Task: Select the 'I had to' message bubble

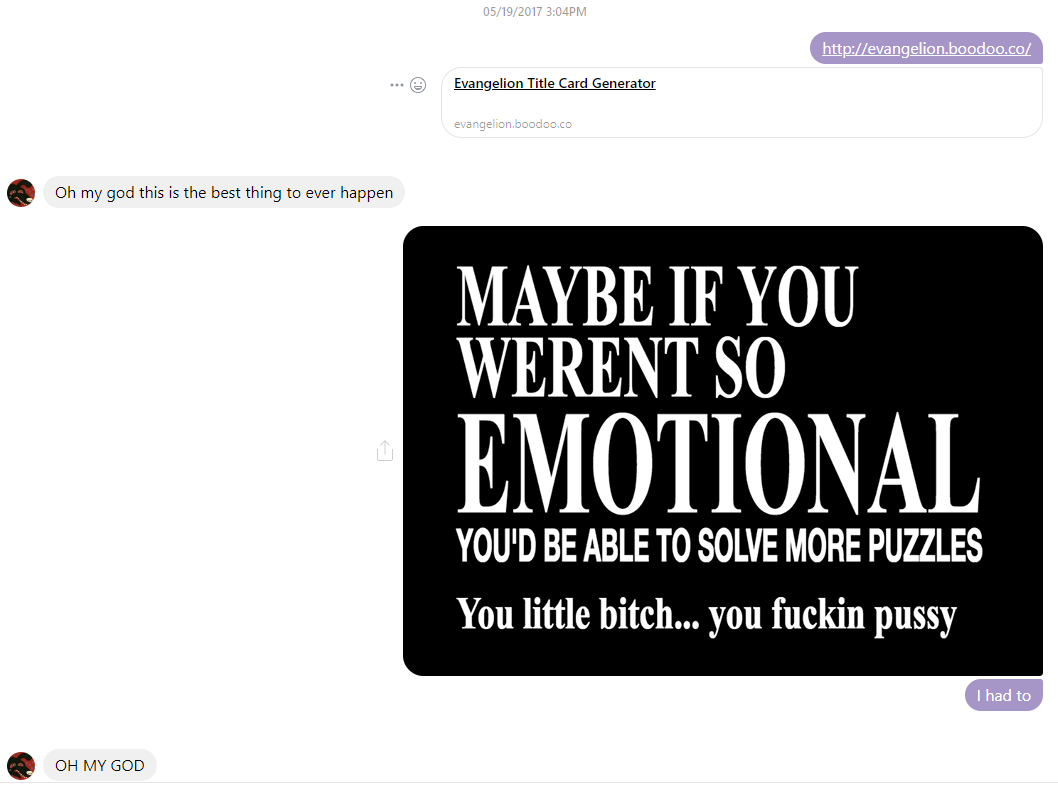Action: pos(1003,695)
